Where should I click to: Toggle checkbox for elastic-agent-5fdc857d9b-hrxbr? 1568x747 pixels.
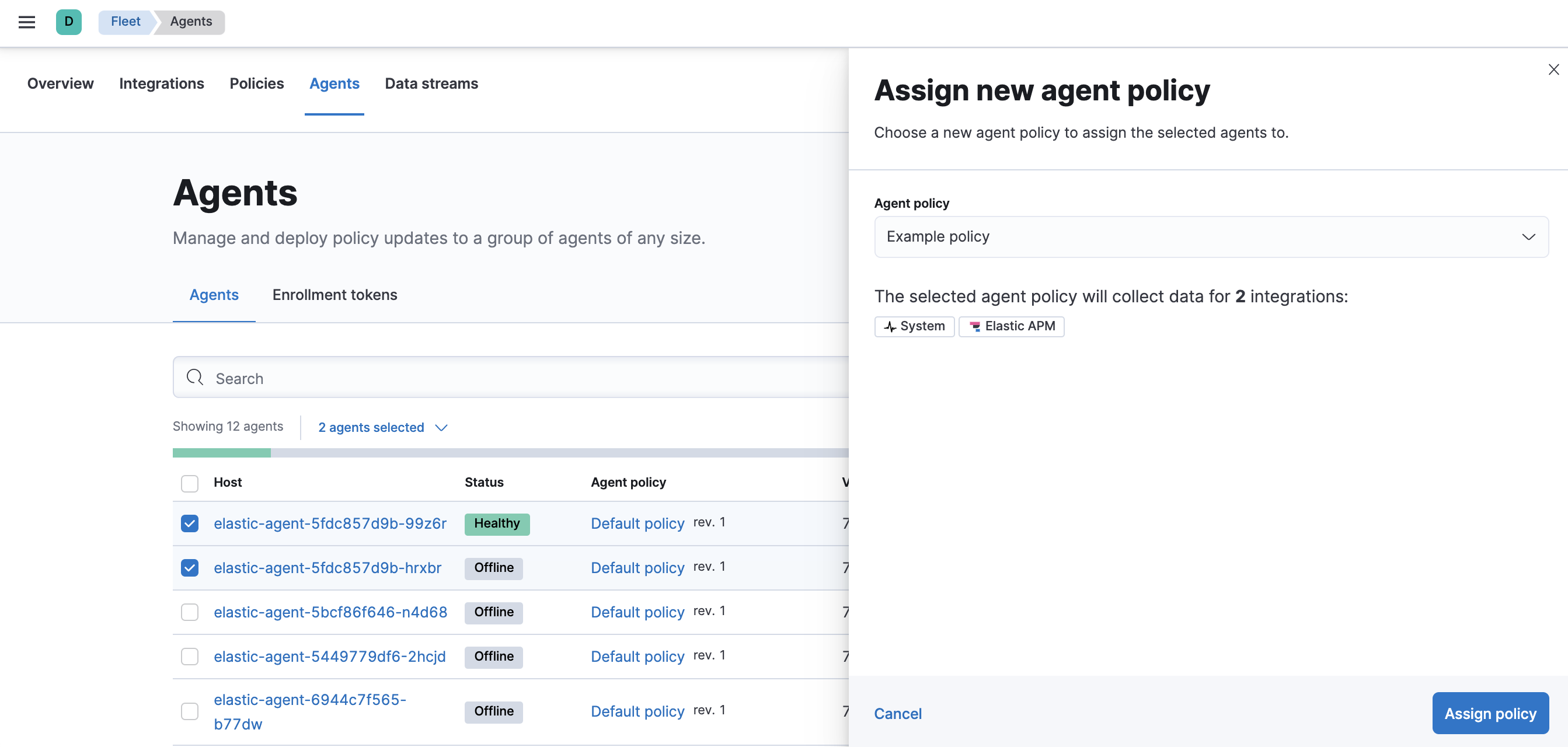click(x=189, y=567)
